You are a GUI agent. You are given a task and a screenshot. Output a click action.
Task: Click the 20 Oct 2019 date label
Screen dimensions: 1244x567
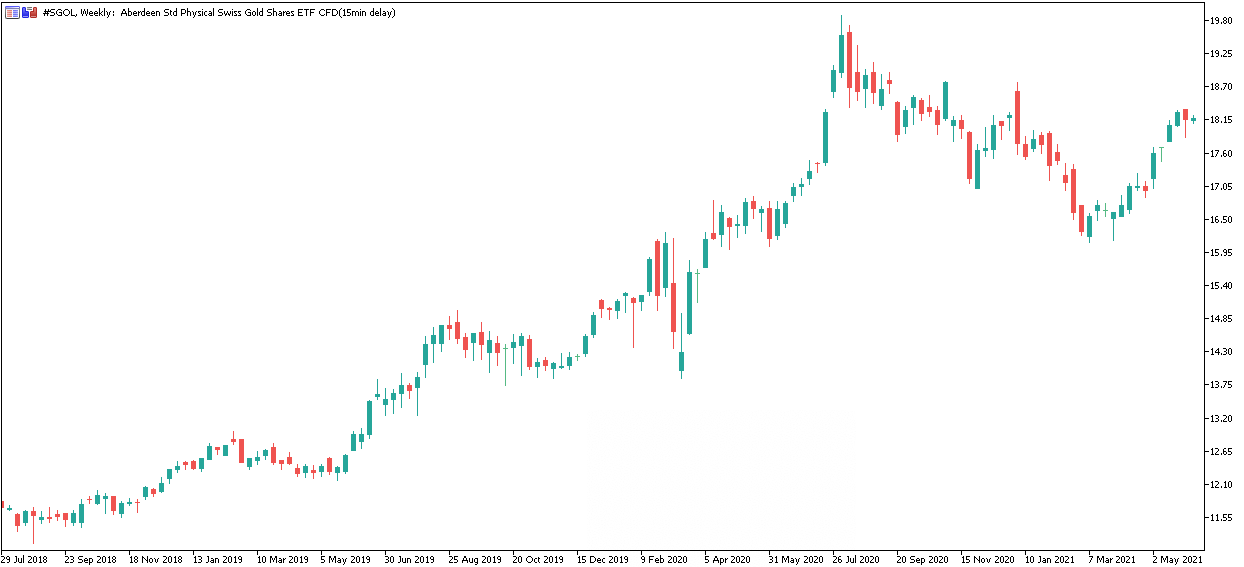tap(537, 560)
